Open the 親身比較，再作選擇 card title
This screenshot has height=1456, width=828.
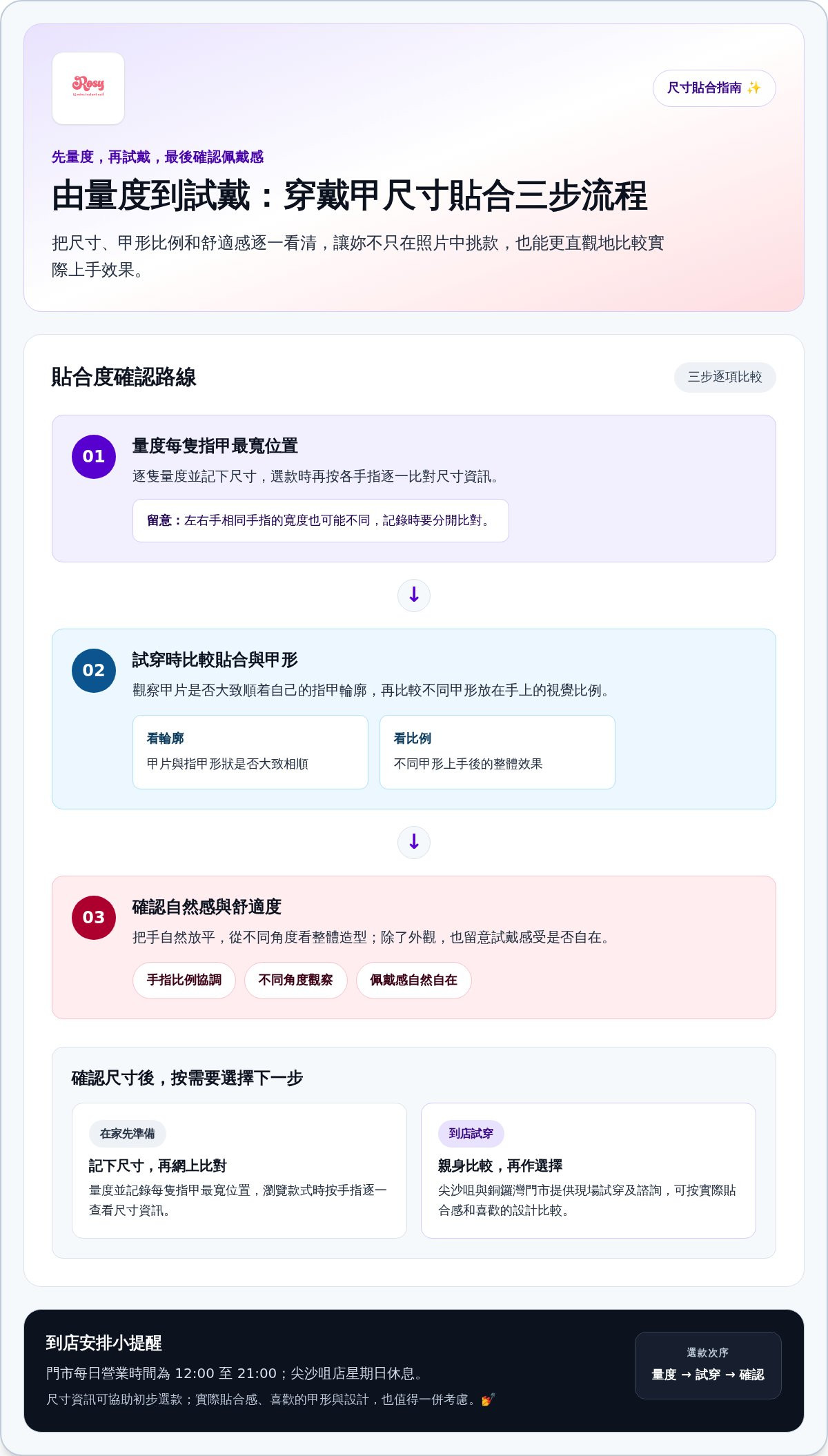pyautogui.click(x=500, y=1166)
